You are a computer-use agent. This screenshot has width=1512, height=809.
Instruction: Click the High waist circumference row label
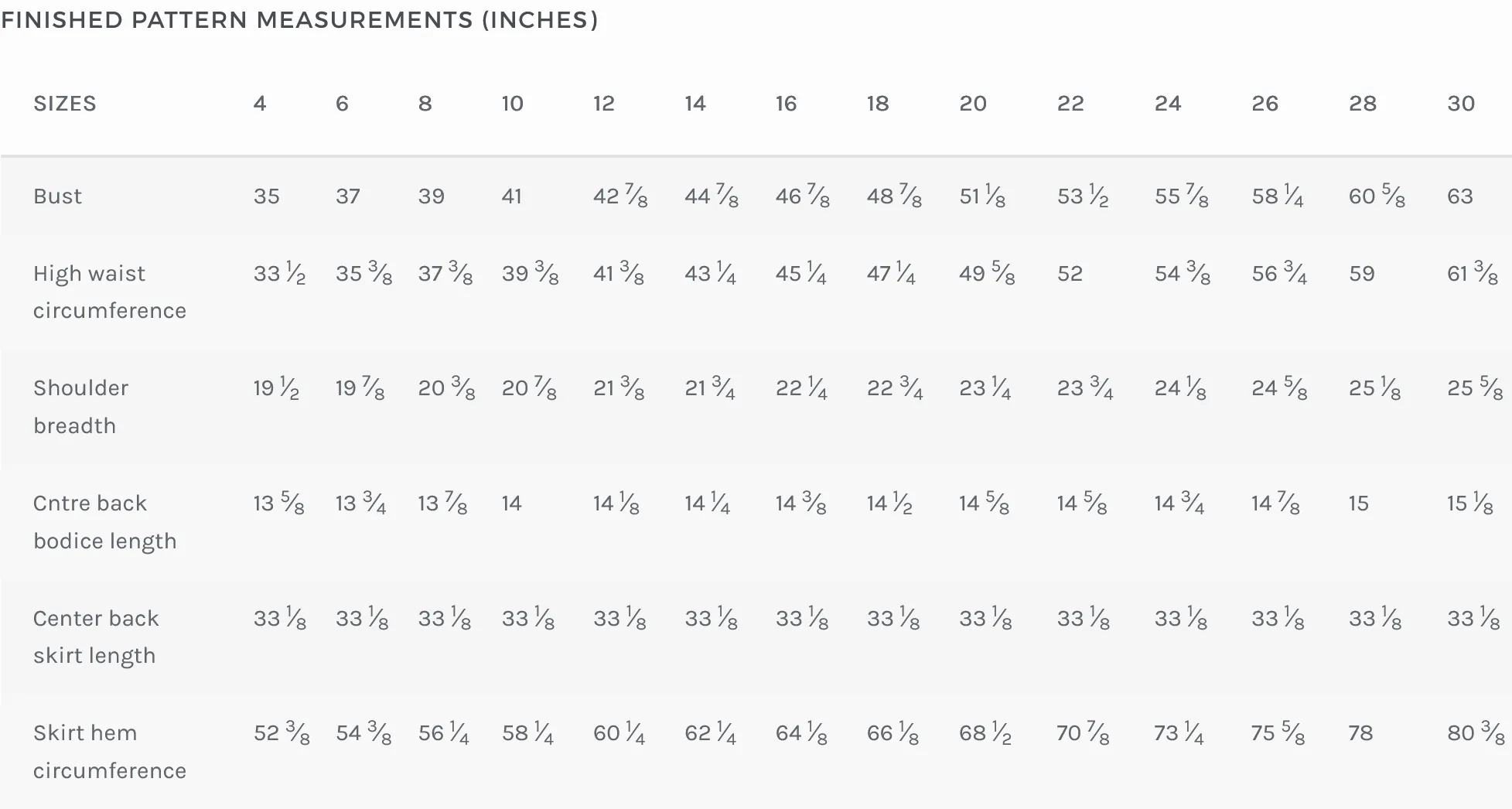110,292
